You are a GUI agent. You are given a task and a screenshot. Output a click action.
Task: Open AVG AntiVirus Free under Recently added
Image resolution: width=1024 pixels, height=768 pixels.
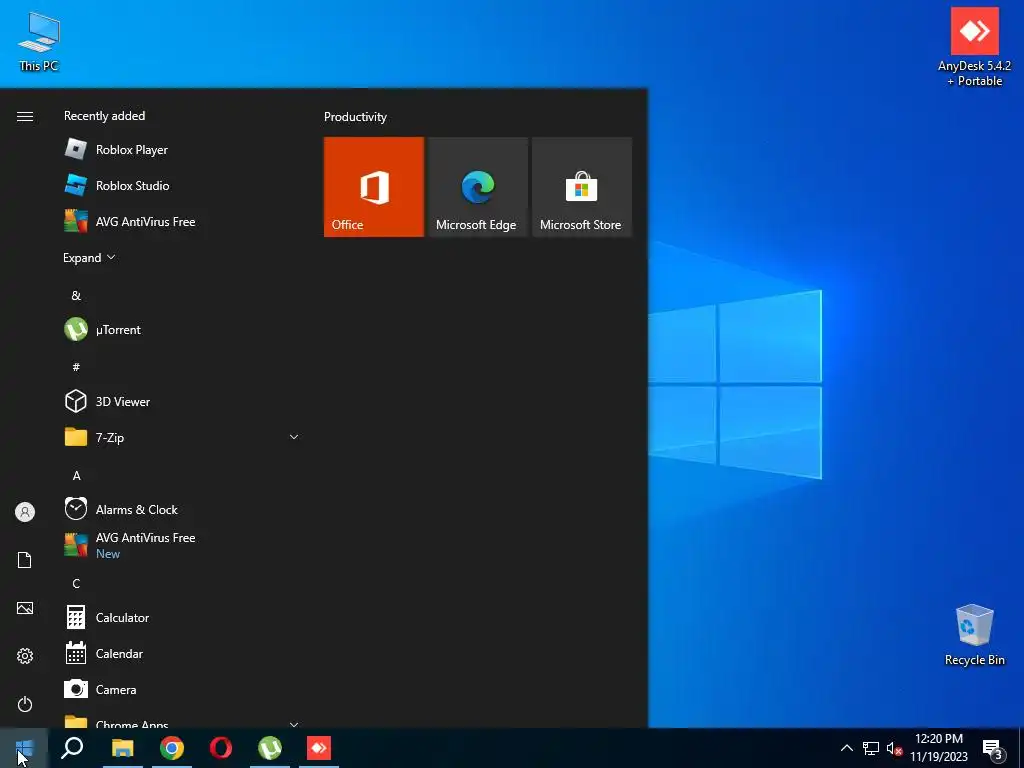(x=182, y=221)
